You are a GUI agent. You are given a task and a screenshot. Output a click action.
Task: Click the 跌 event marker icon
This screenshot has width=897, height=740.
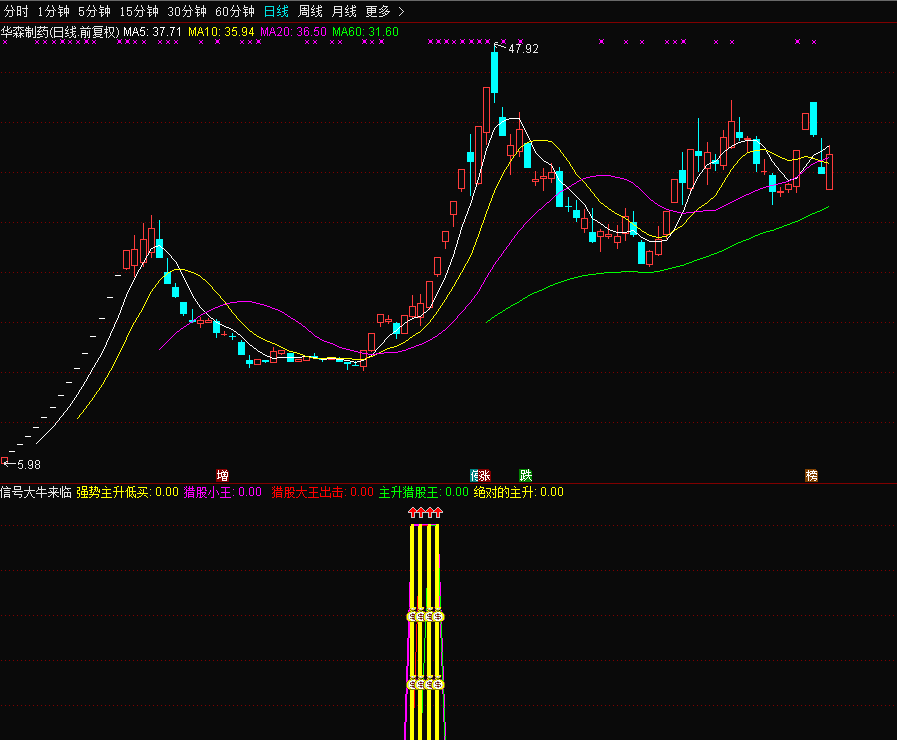[x=526, y=475]
